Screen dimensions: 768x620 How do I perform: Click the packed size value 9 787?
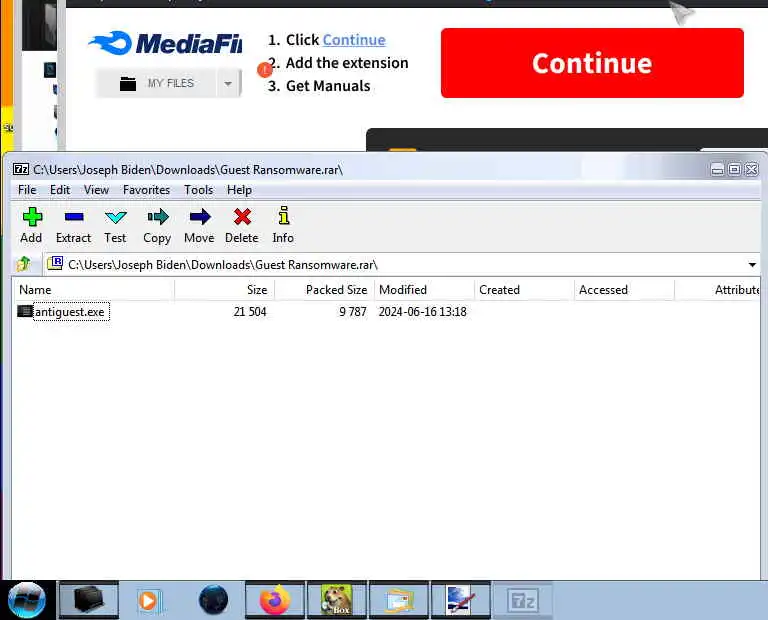coord(353,312)
